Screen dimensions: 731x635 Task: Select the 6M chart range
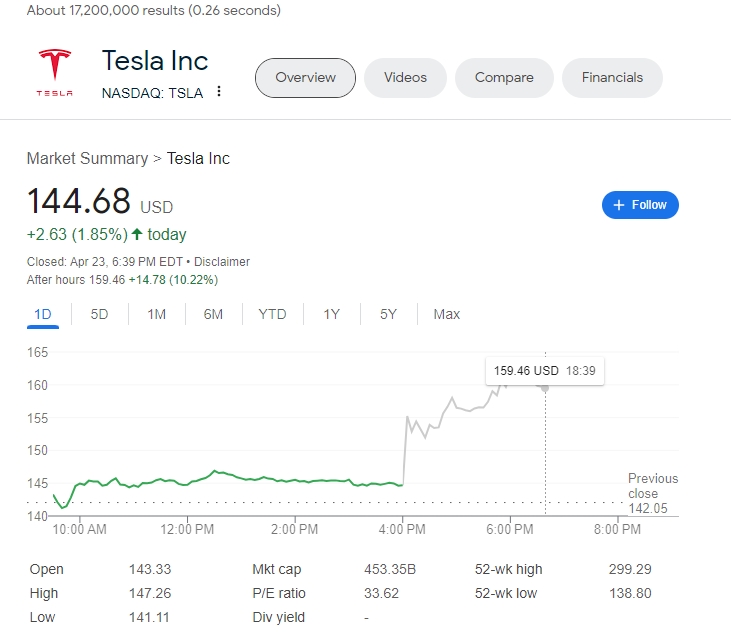click(213, 314)
